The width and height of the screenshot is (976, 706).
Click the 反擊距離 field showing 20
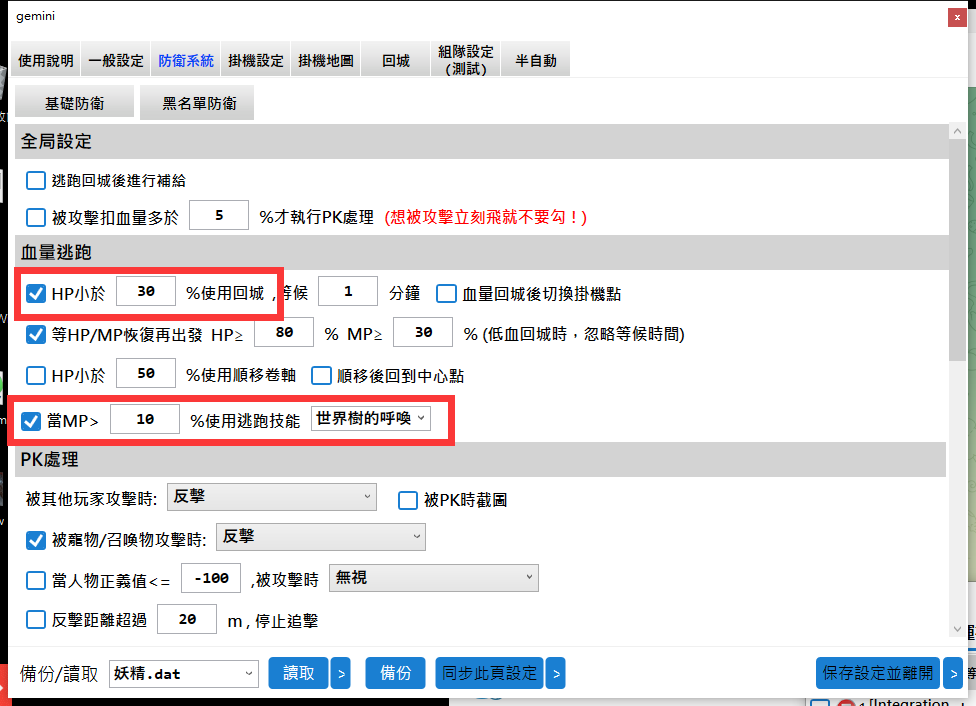pyautogui.click(x=187, y=619)
